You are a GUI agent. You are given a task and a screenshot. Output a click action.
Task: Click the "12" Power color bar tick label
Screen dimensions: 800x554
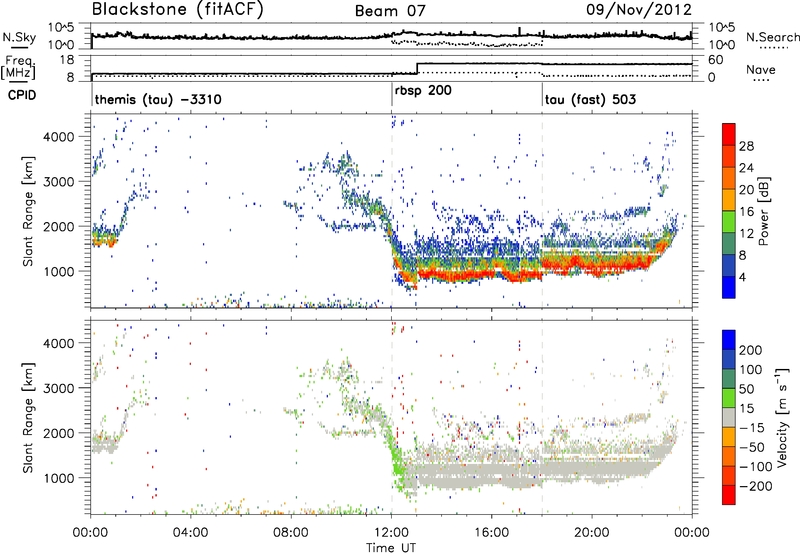click(746, 233)
